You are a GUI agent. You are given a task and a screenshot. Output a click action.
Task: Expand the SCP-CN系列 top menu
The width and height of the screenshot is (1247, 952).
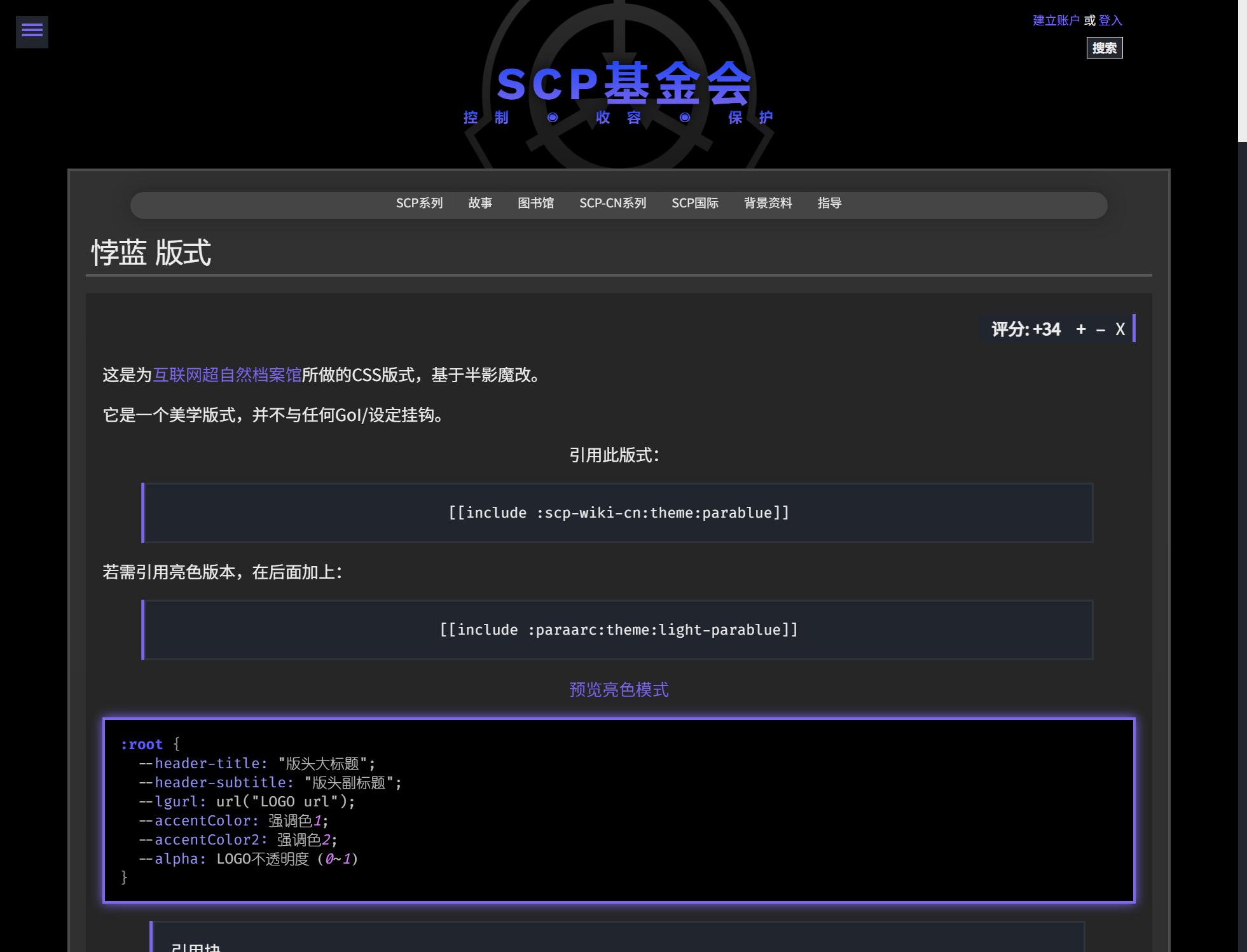[x=612, y=203]
